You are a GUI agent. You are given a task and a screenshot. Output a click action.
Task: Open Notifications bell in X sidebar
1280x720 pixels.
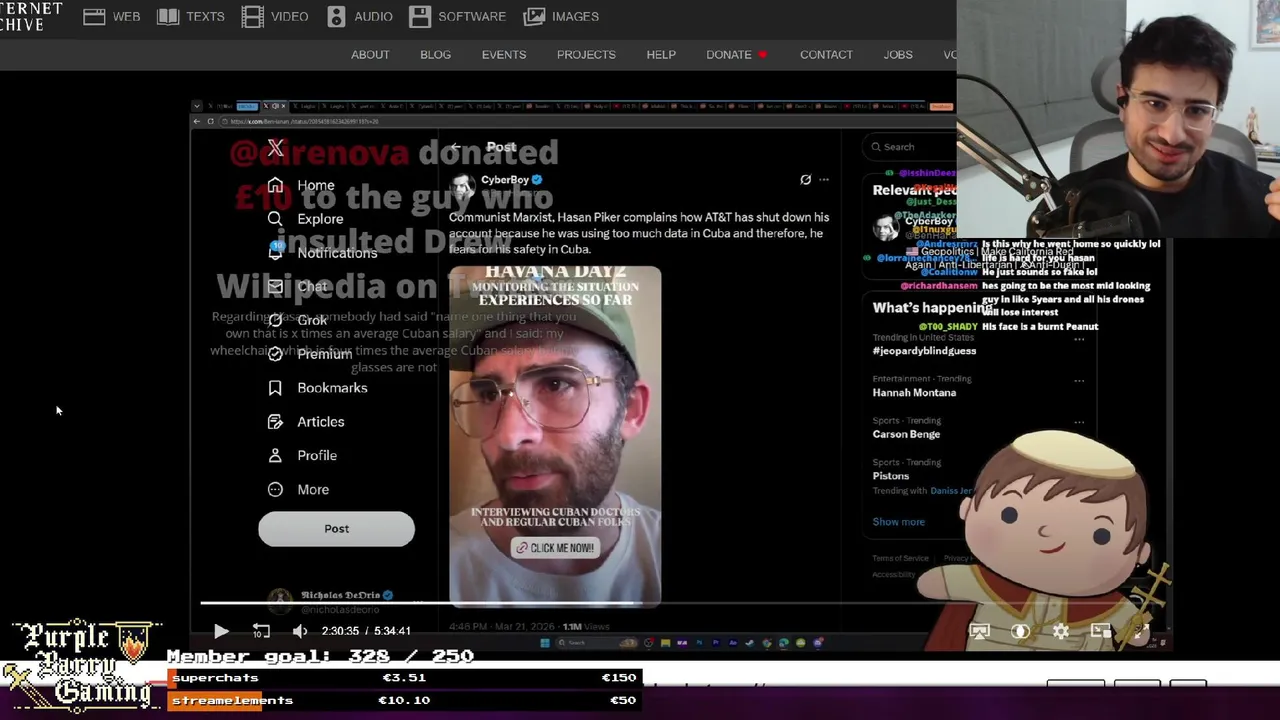275,252
